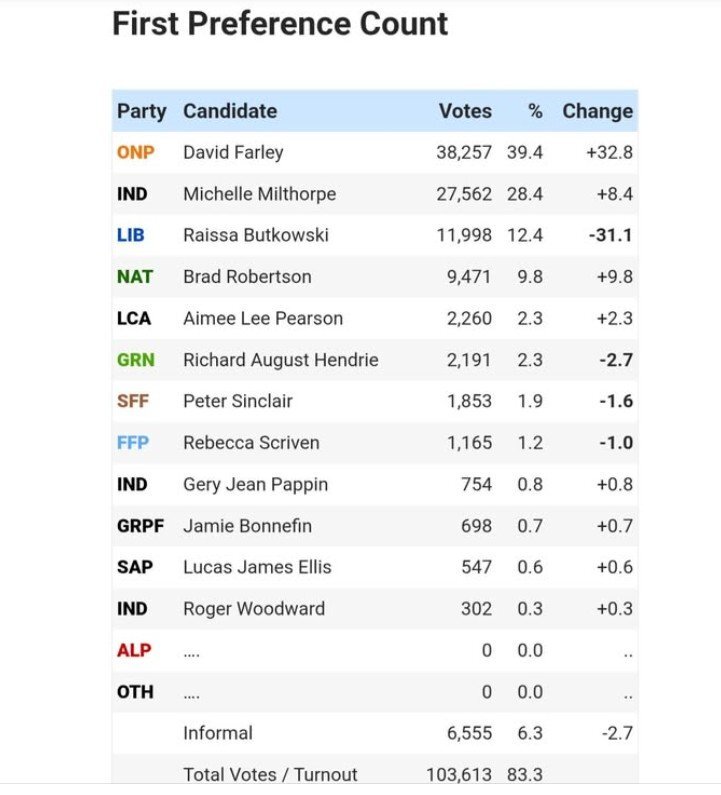
Task: Select the ALP party label
Action: (134, 650)
